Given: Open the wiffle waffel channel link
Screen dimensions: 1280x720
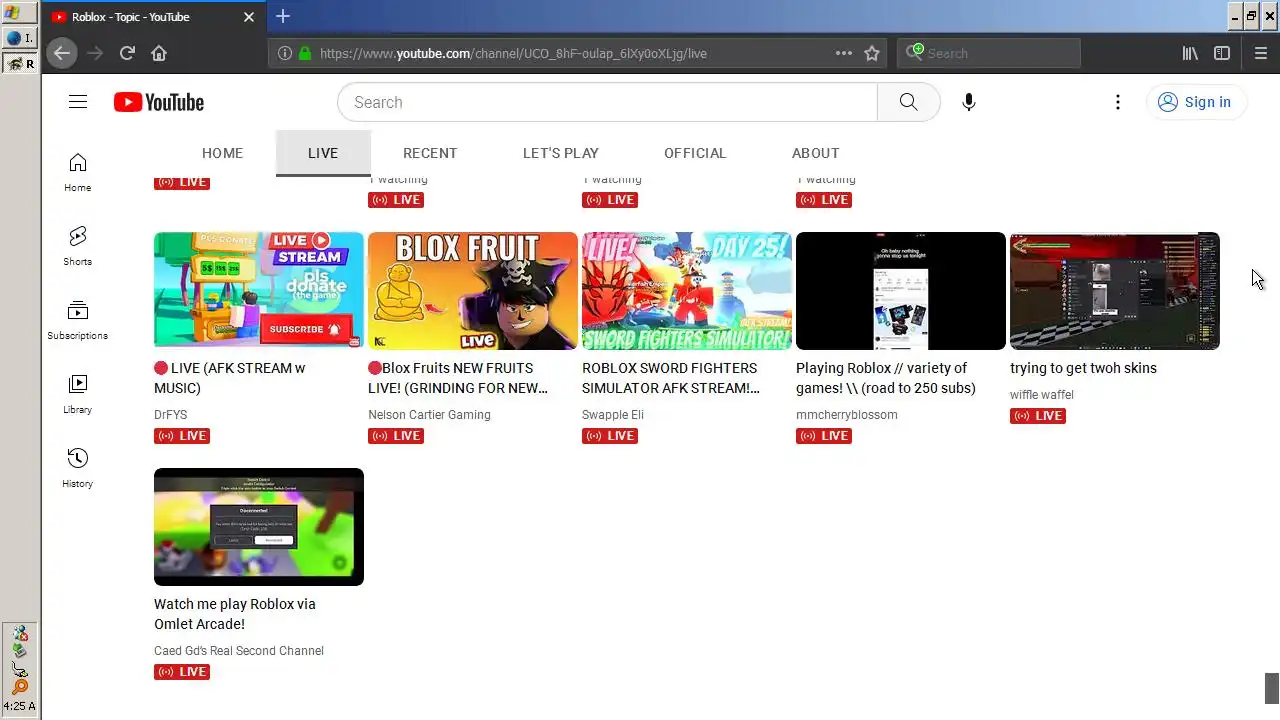Looking at the screenshot, I should pyautogui.click(x=1042, y=395).
